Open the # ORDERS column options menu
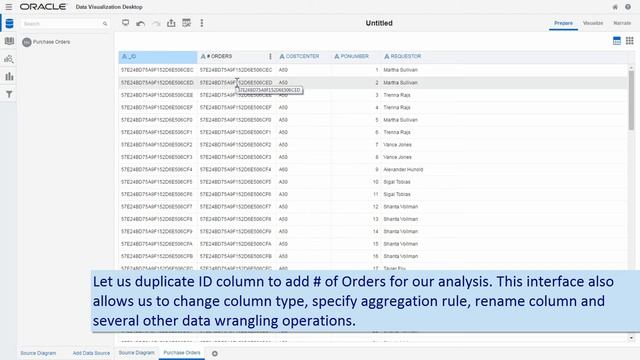Viewport: 640px width, 360px height. pyautogui.click(x=270, y=56)
